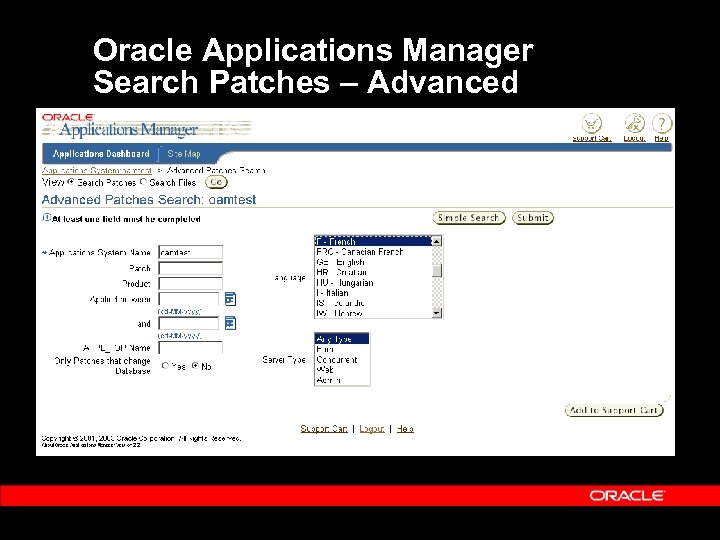The width and height of the screenshot is (720, 540).
Task: Open the Support Cart footer link
Action: [324, 428]
